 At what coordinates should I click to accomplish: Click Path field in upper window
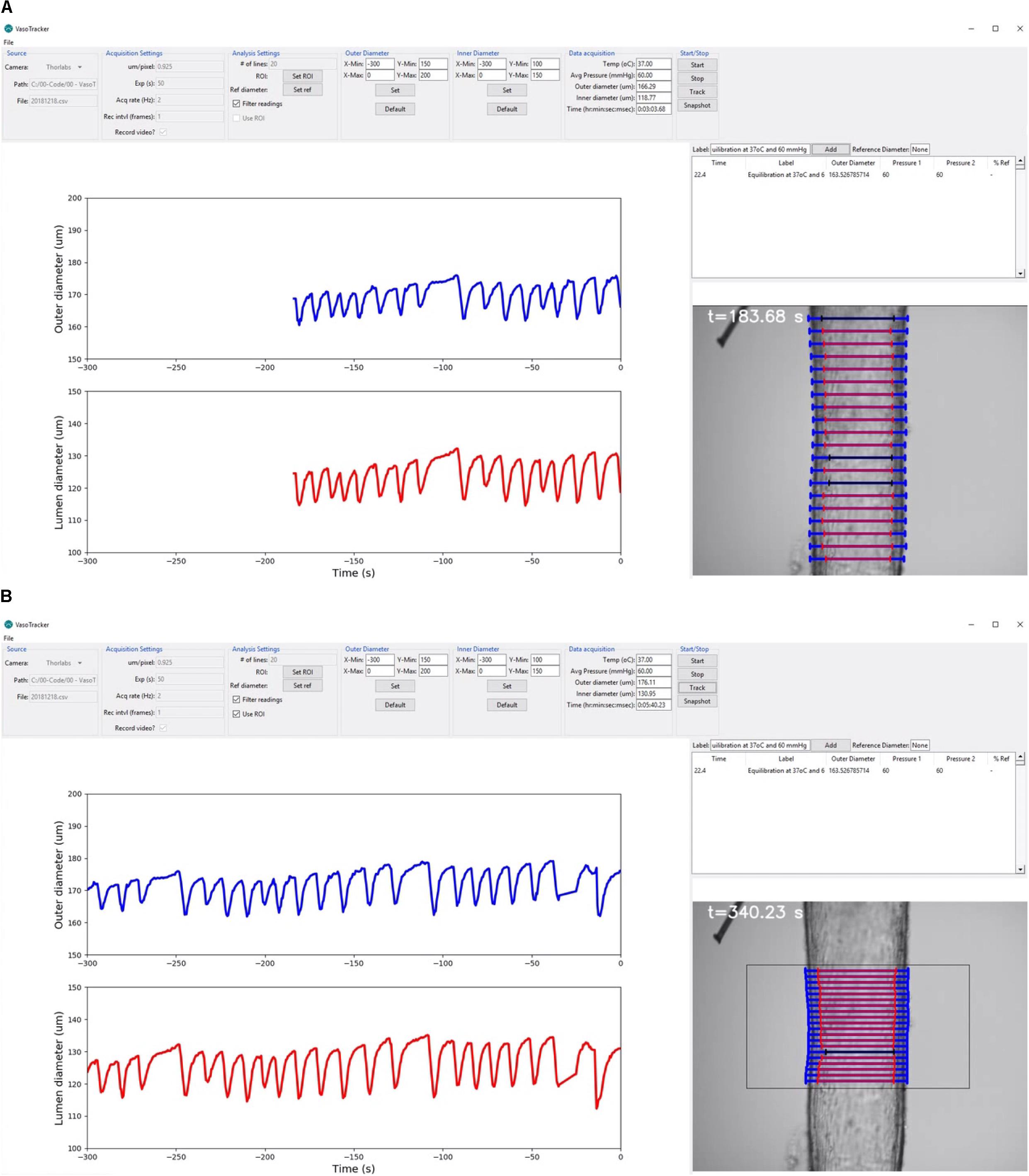[63, 85]
